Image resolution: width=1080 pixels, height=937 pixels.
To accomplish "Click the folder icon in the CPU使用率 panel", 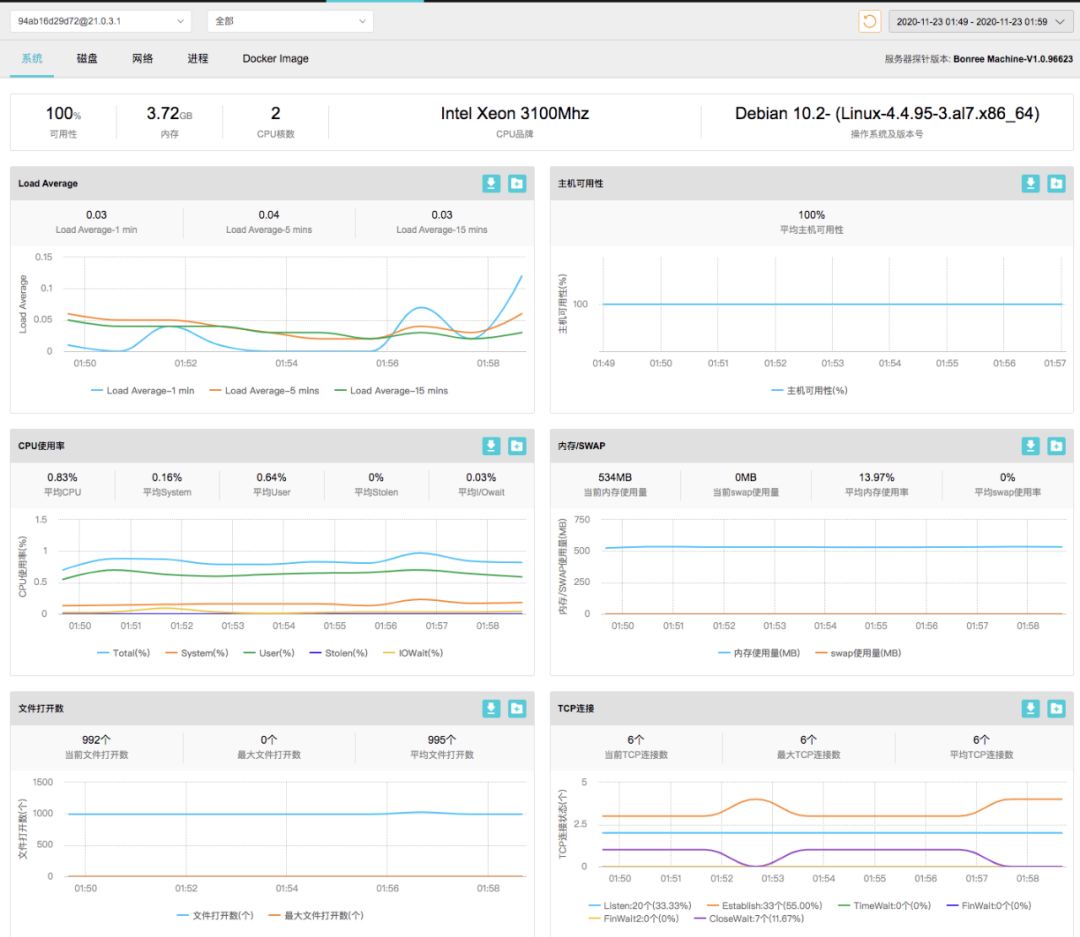I will [x=517, y=446].
